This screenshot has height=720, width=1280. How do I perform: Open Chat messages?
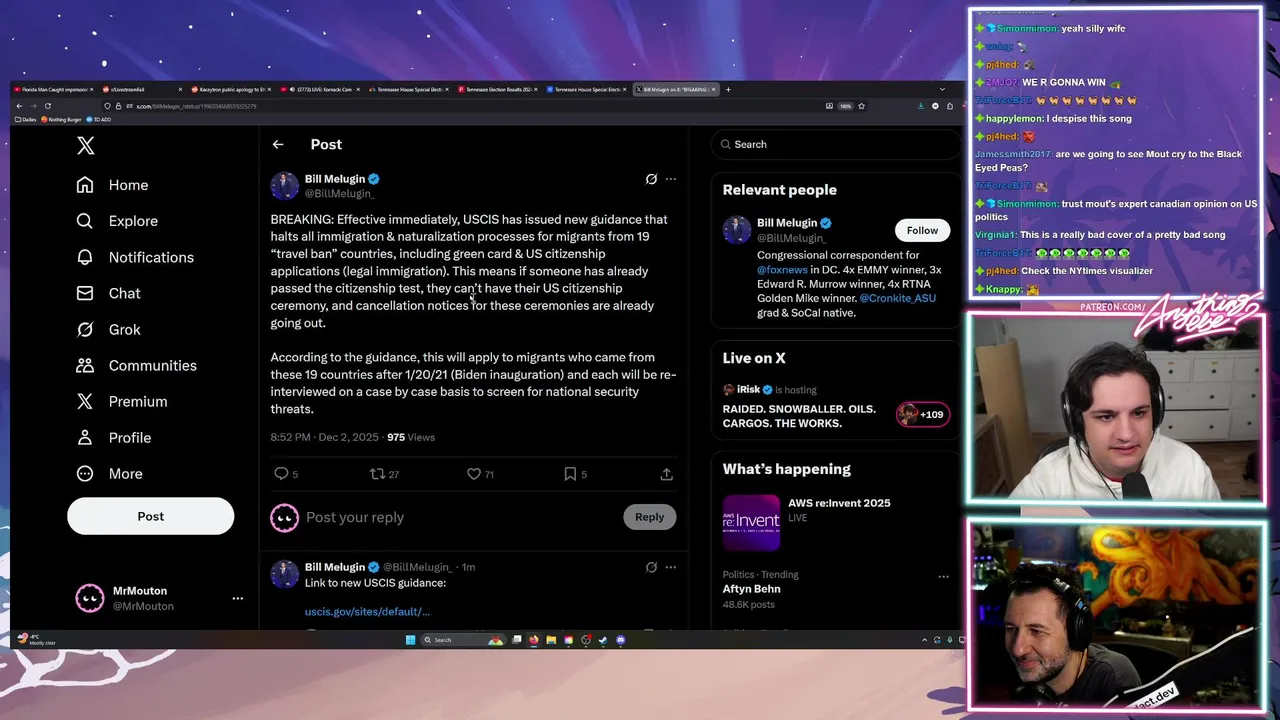(x=109, y=293)
